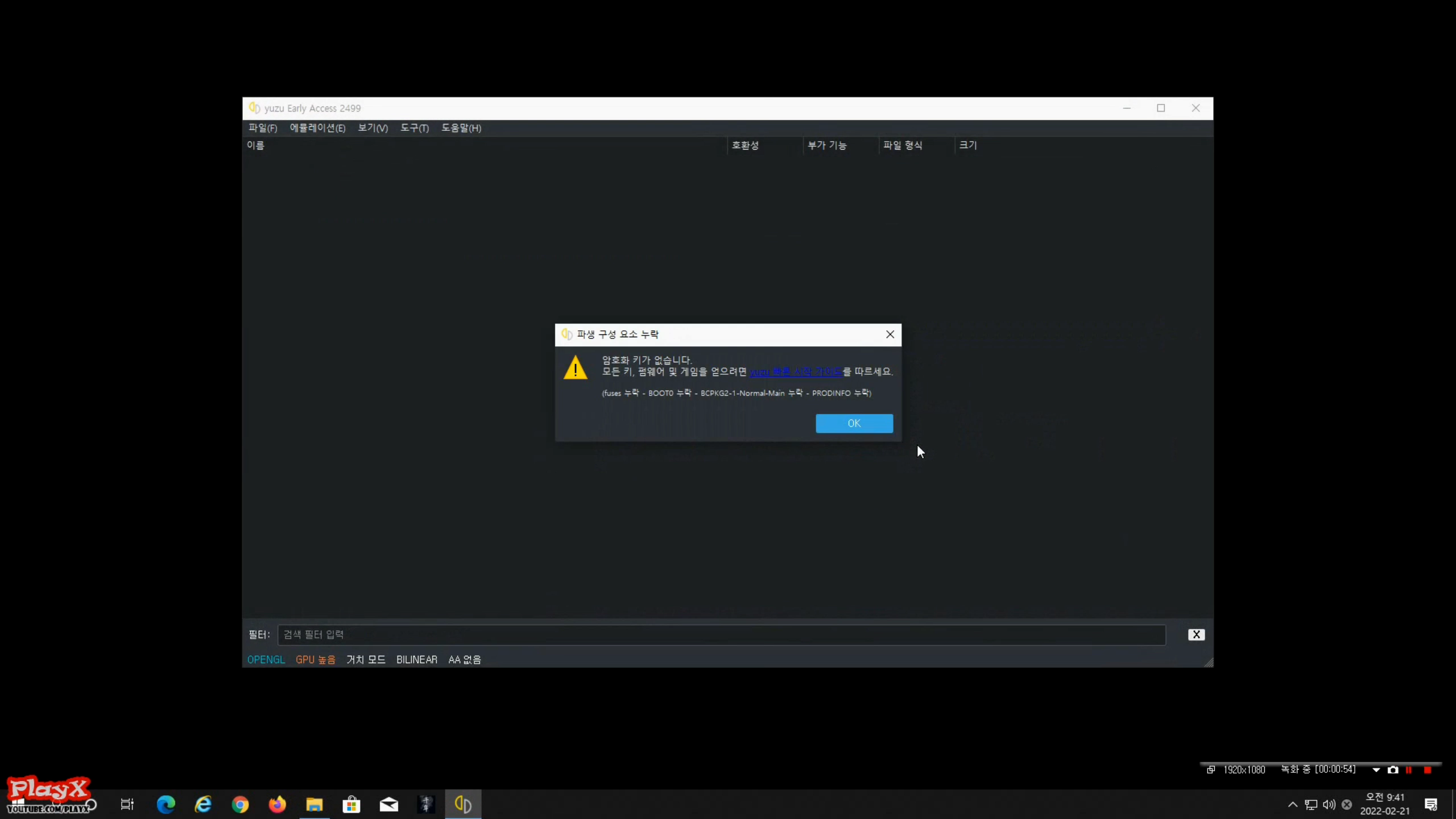Toggle 거치 모드 docked mode
The image size is (1456, 819).
tap(366, 659)
